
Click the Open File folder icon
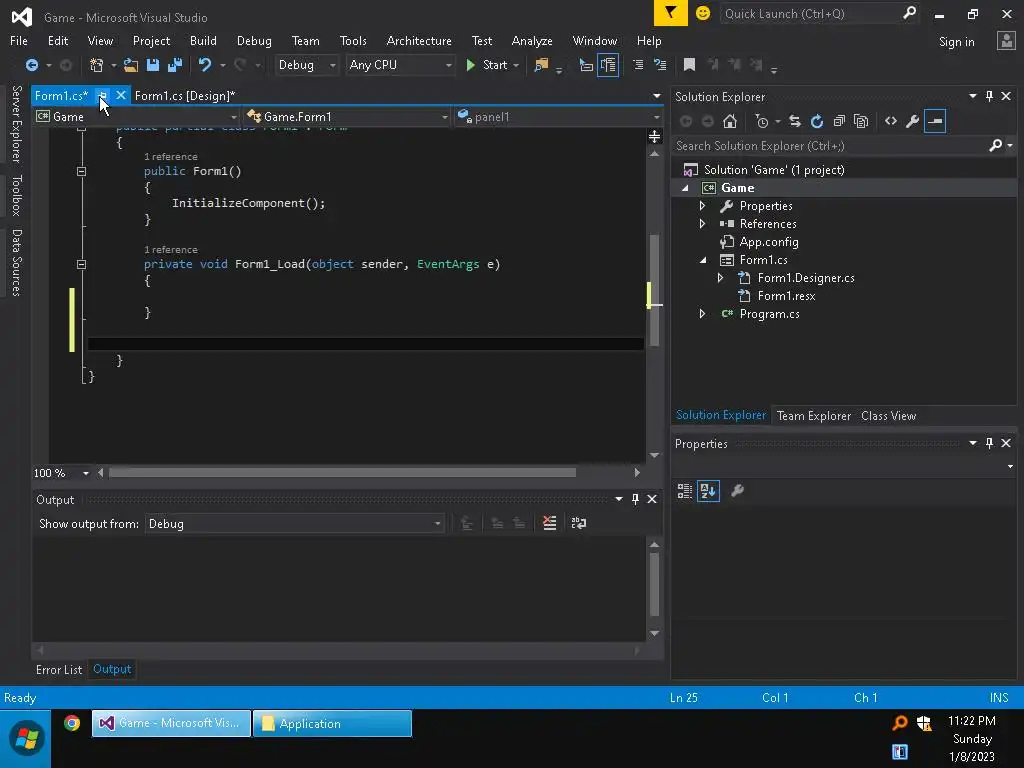click(x=131, y=65)
